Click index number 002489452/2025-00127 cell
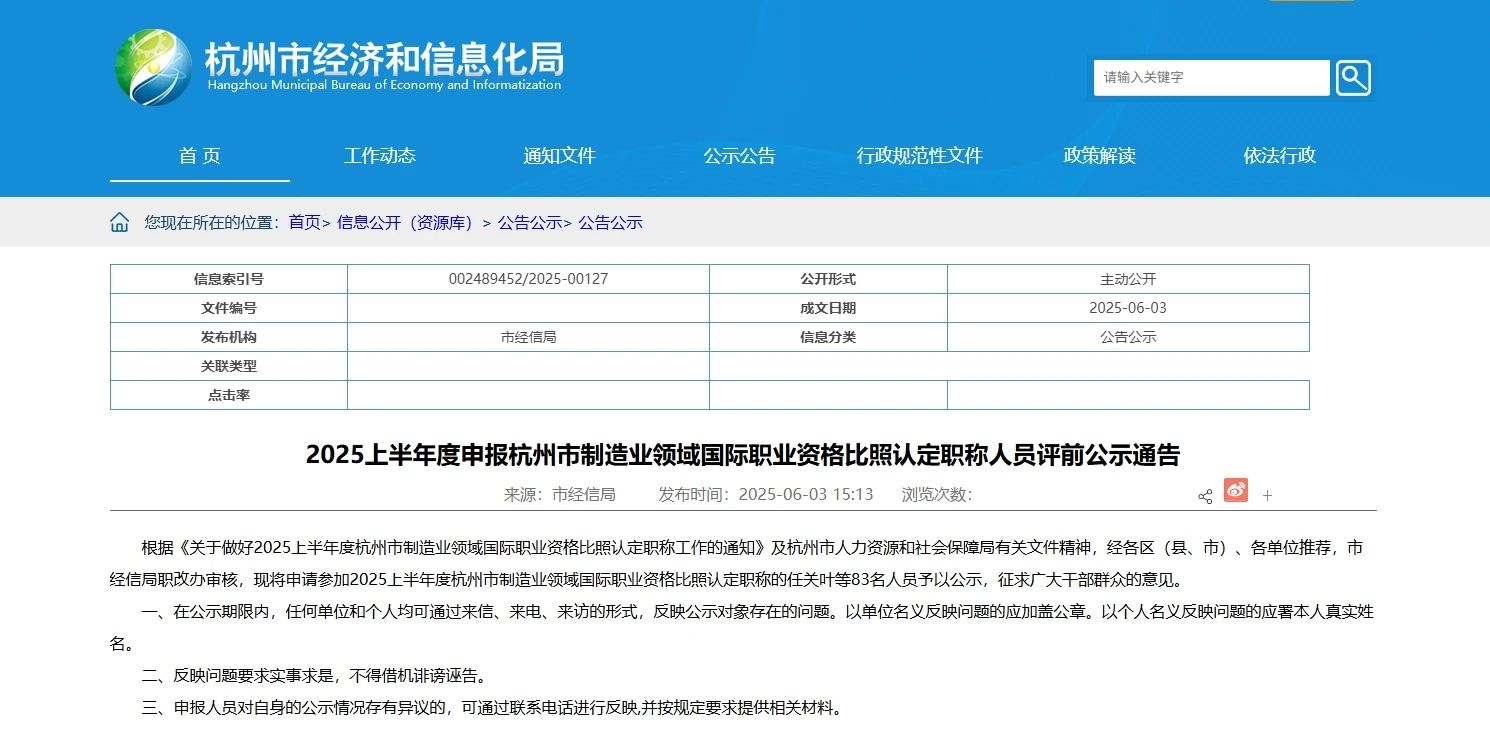The width and height of the screenshot is (1490, 729). (x=528, y=279)
